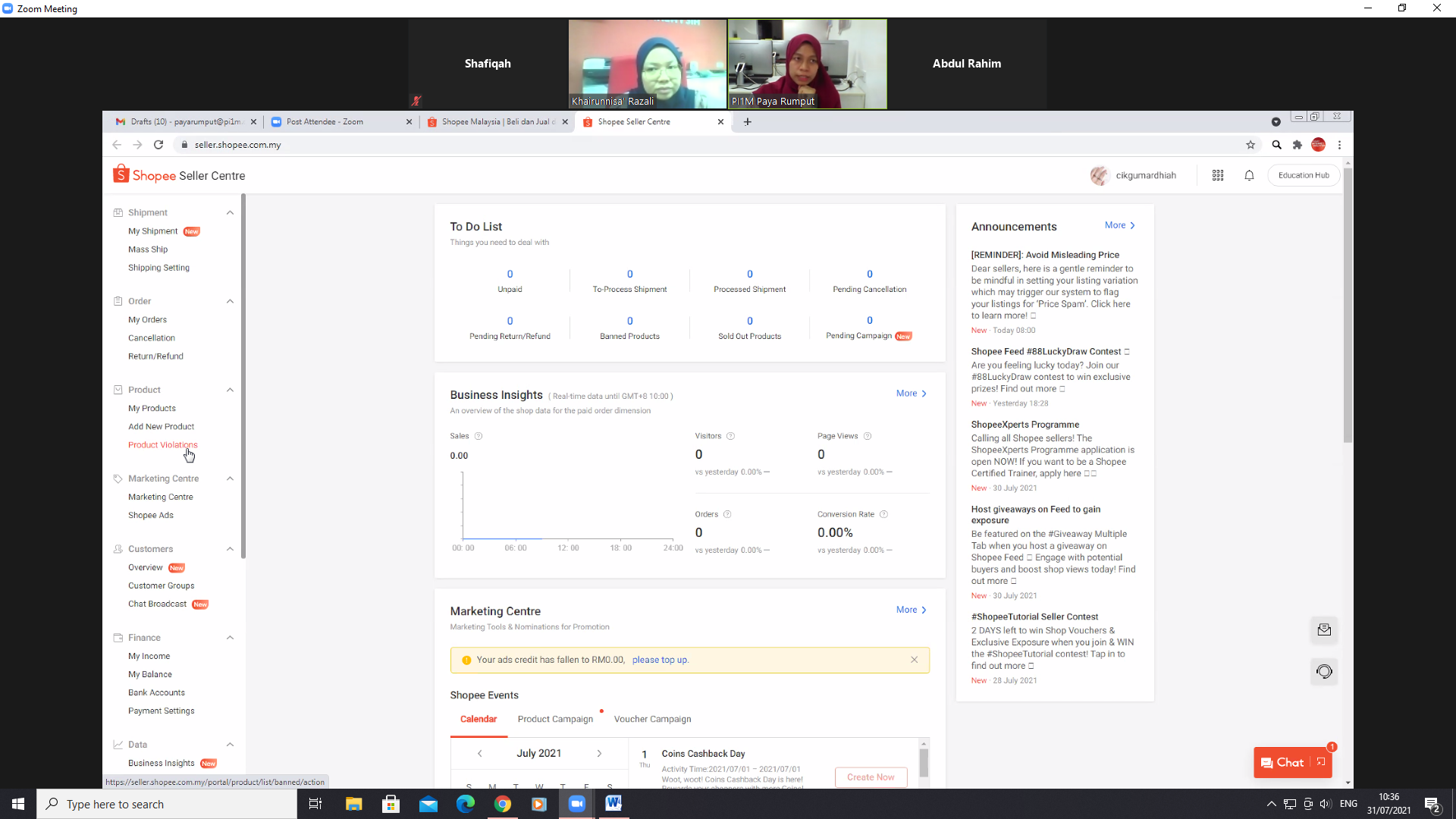Open Windows Start menu
The image size is (1456, 819).
18,804
